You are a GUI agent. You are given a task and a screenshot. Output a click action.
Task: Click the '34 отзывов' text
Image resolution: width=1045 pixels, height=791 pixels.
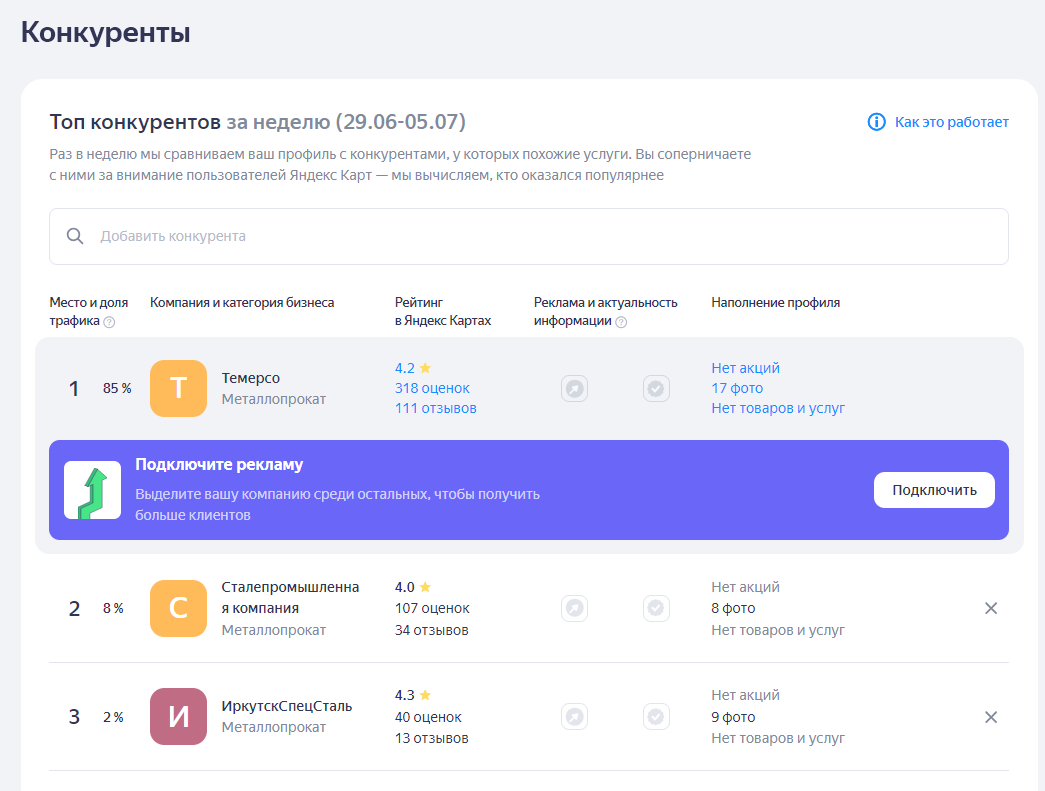(x=431, y=630)
